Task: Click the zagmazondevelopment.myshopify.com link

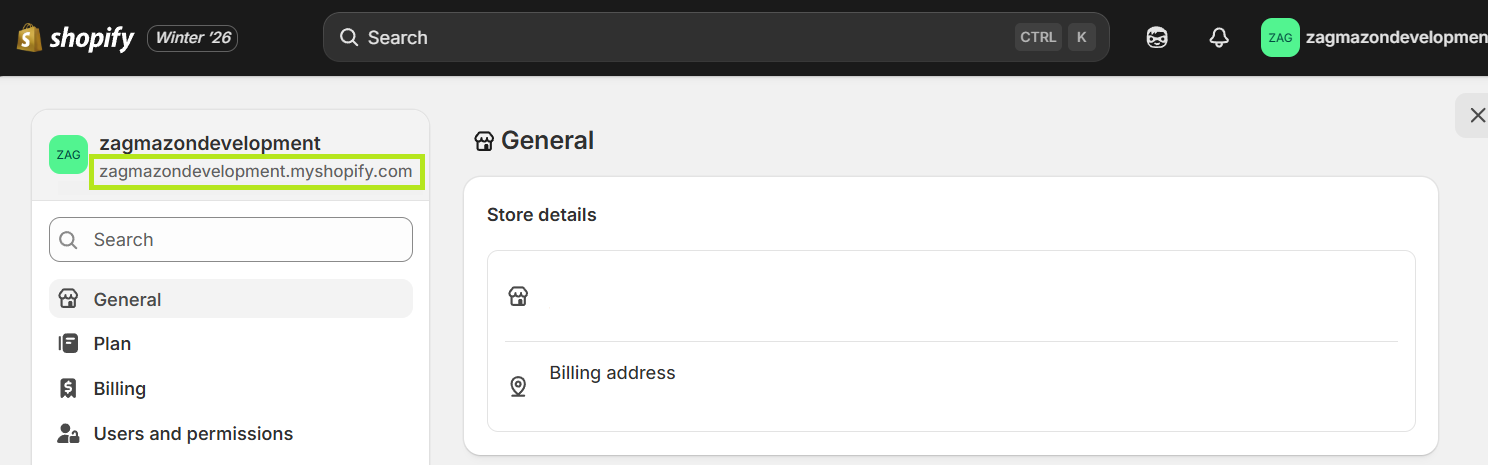Action: point(256,172)
